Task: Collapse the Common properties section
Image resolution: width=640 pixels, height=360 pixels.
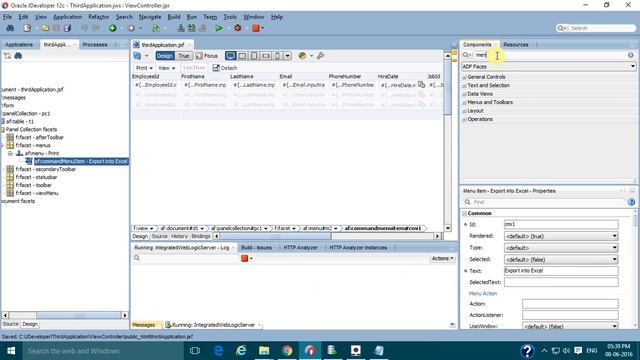Action: point(464,213)
